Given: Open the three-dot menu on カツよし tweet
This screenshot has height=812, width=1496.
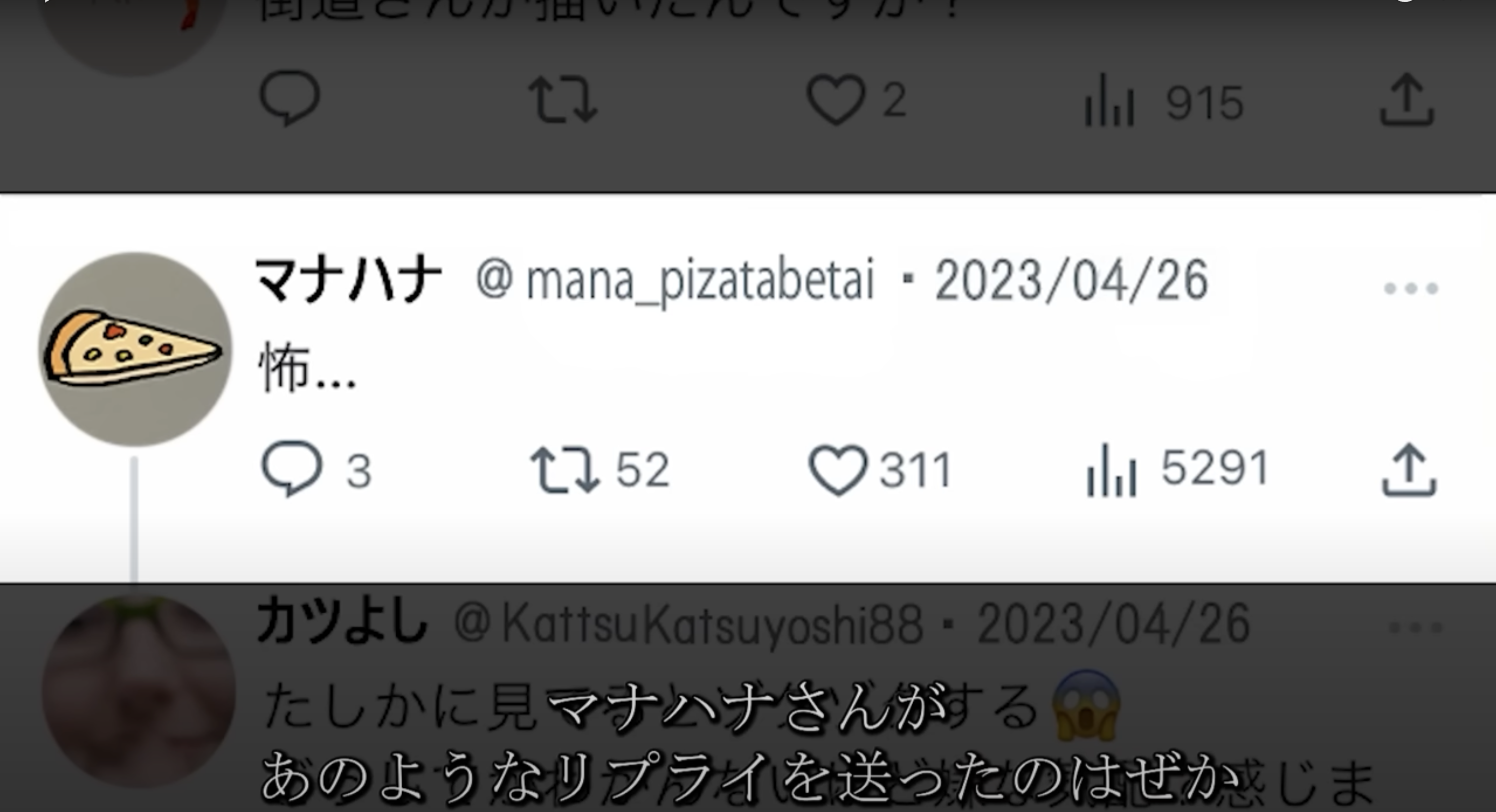Looking at the screenshot, I should (x=1415, y=628).
